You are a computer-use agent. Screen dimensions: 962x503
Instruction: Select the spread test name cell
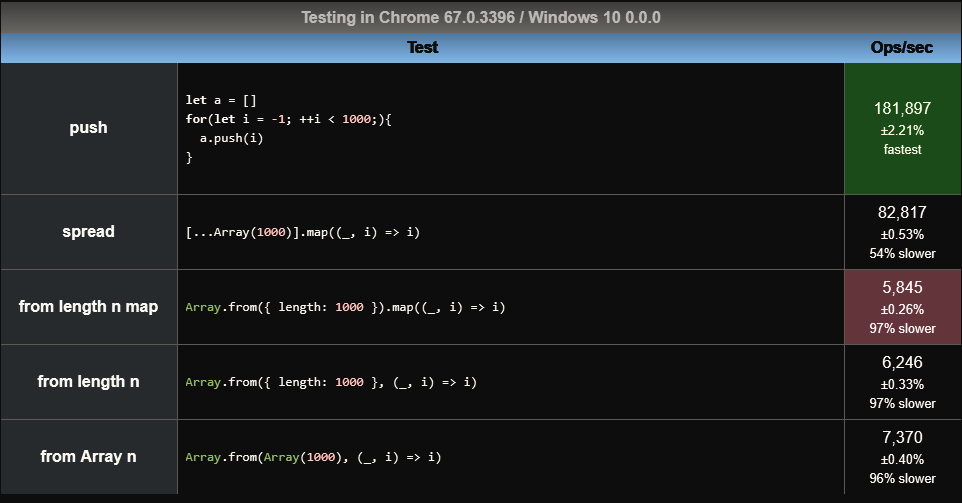pyautogui.click(x=88, y=232)
